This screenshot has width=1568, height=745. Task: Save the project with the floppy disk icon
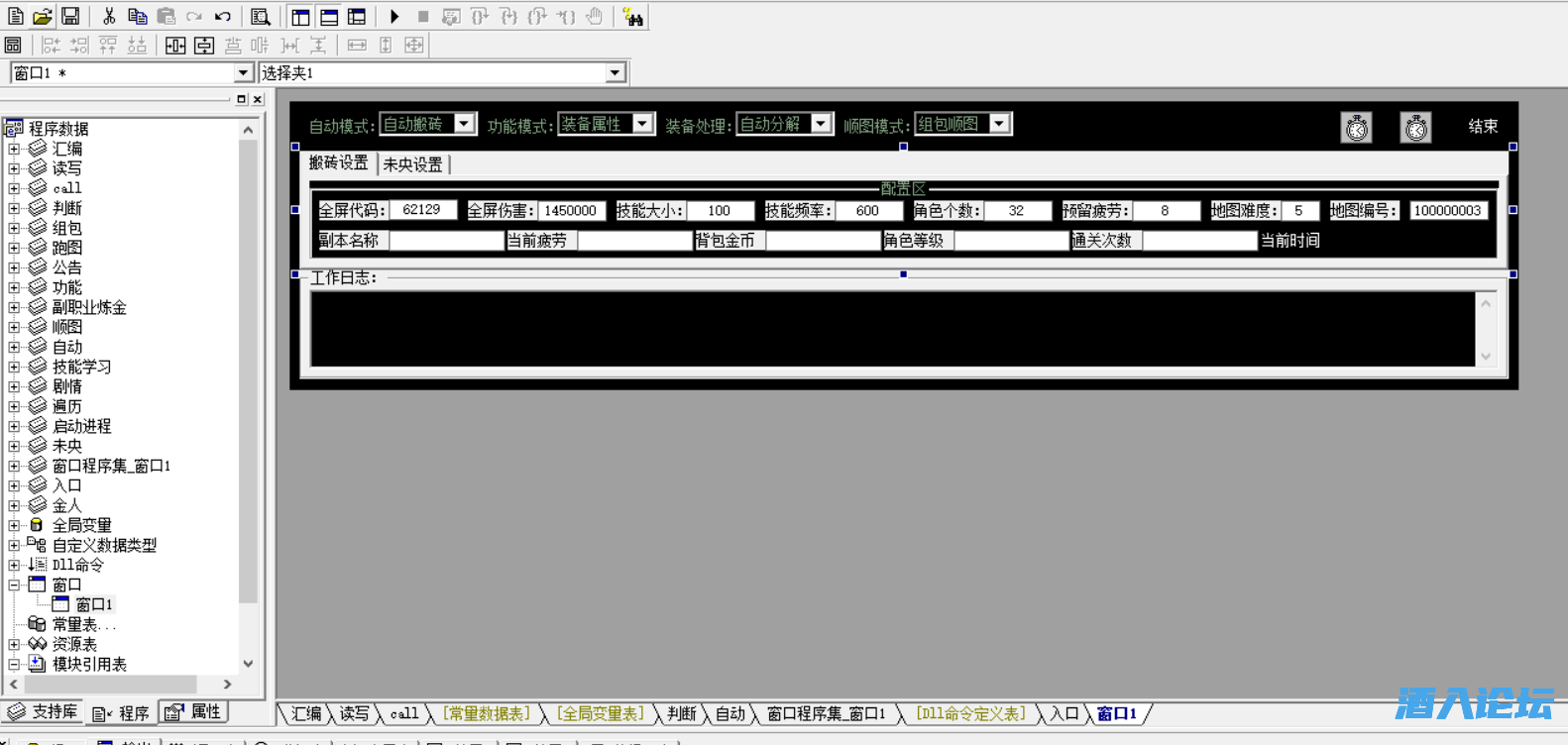pyautogui.click(x=70, y=17)
